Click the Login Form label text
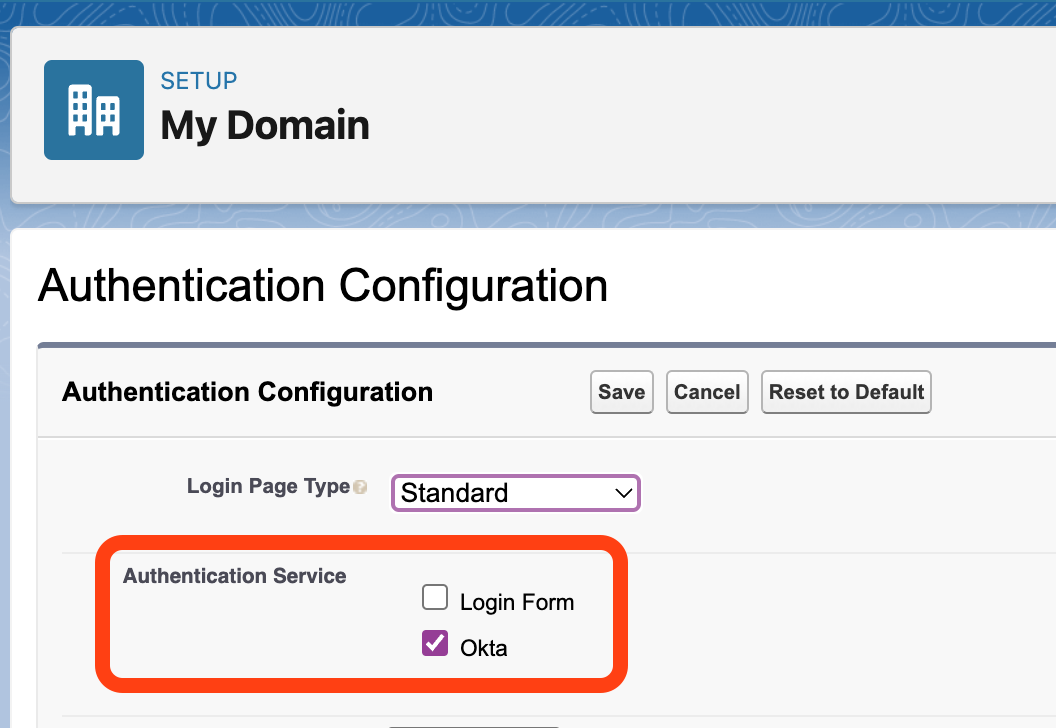Viewport: 1056px width, 728px height. [x=517, y=602]
